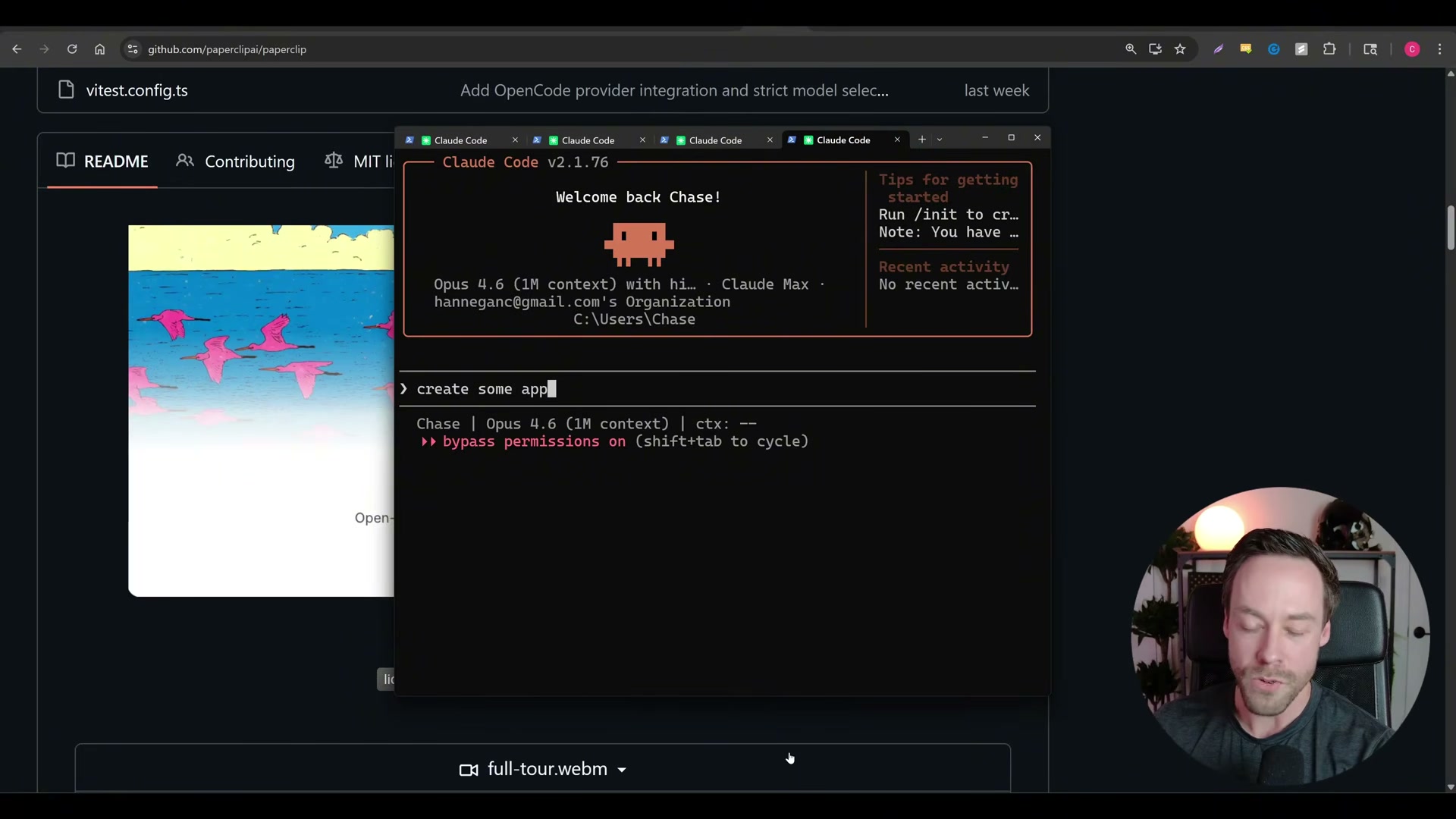Click the C:\Users\Chase path text
The height and width of the screenshot is (819, 1456).
click(634, 319)
